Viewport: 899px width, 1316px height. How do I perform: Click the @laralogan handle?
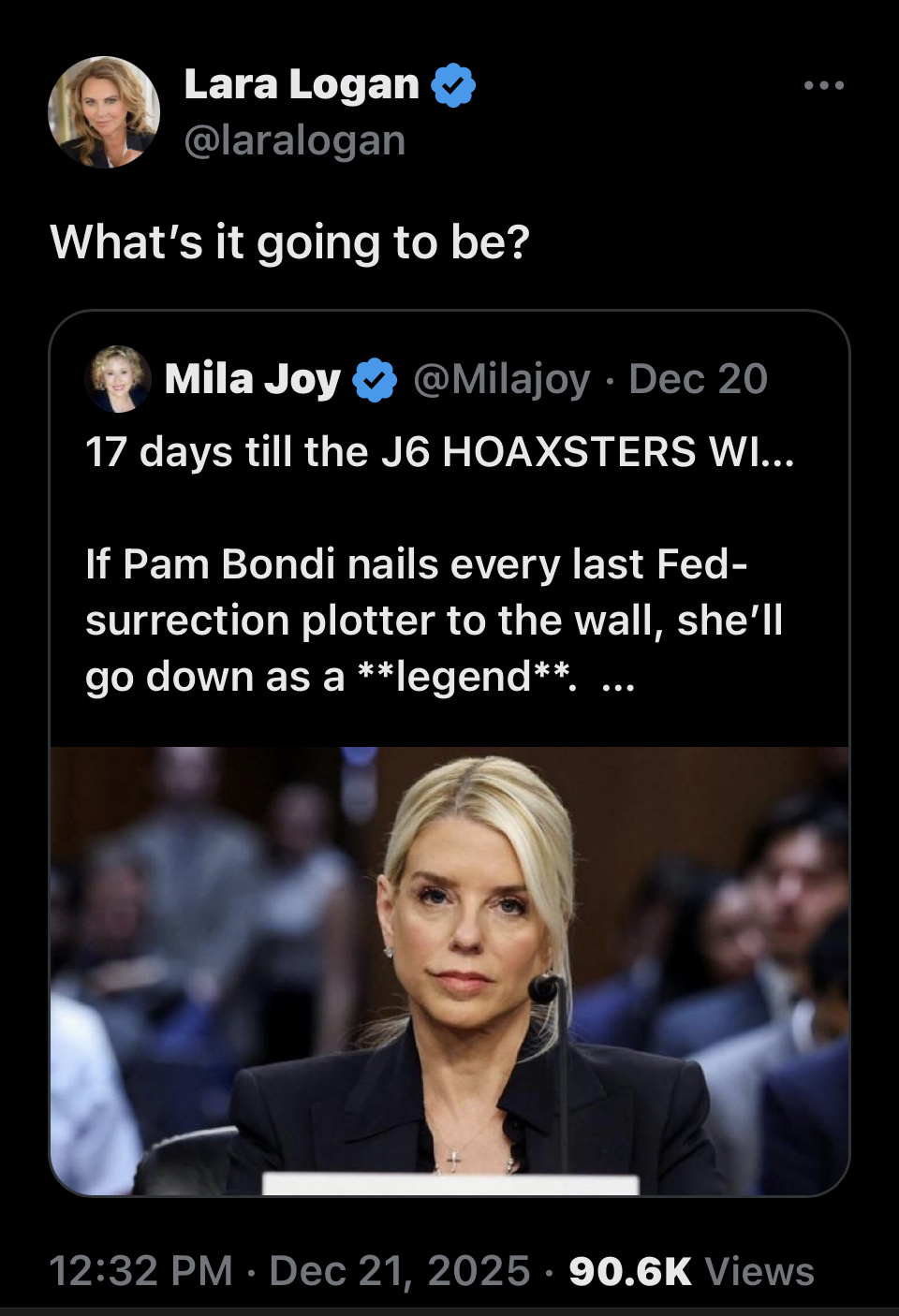[295, 140]
